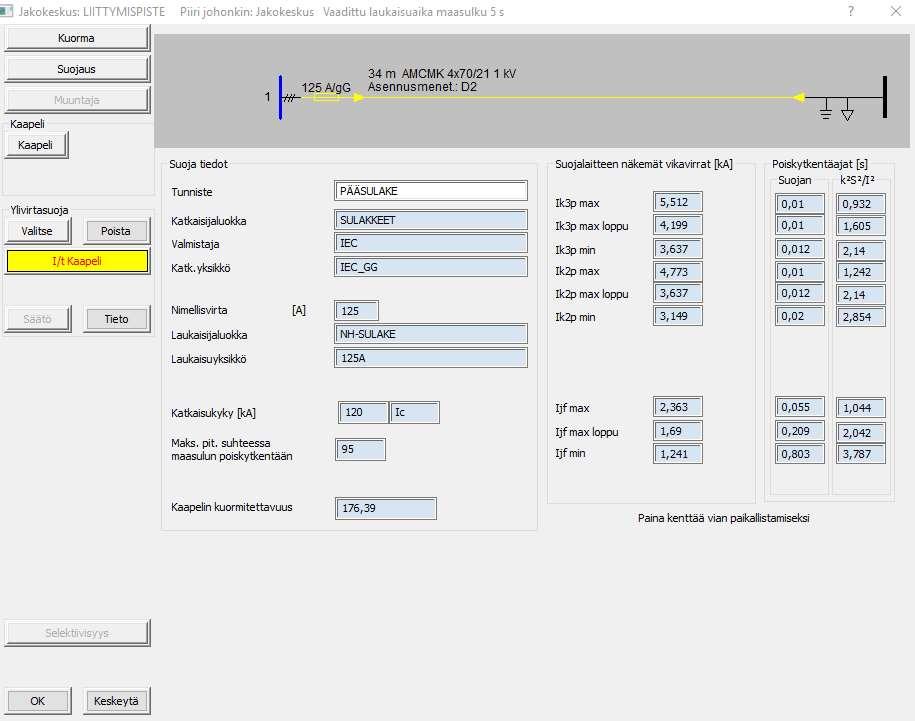
Task: Click the Katkaisijaluokka field SULAKKEET
Action: 431,220
